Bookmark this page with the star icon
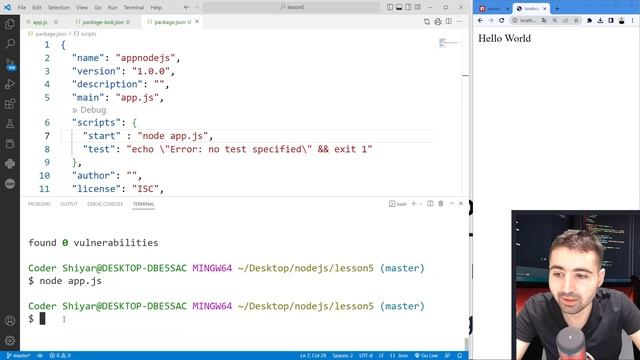 point(576,20)
